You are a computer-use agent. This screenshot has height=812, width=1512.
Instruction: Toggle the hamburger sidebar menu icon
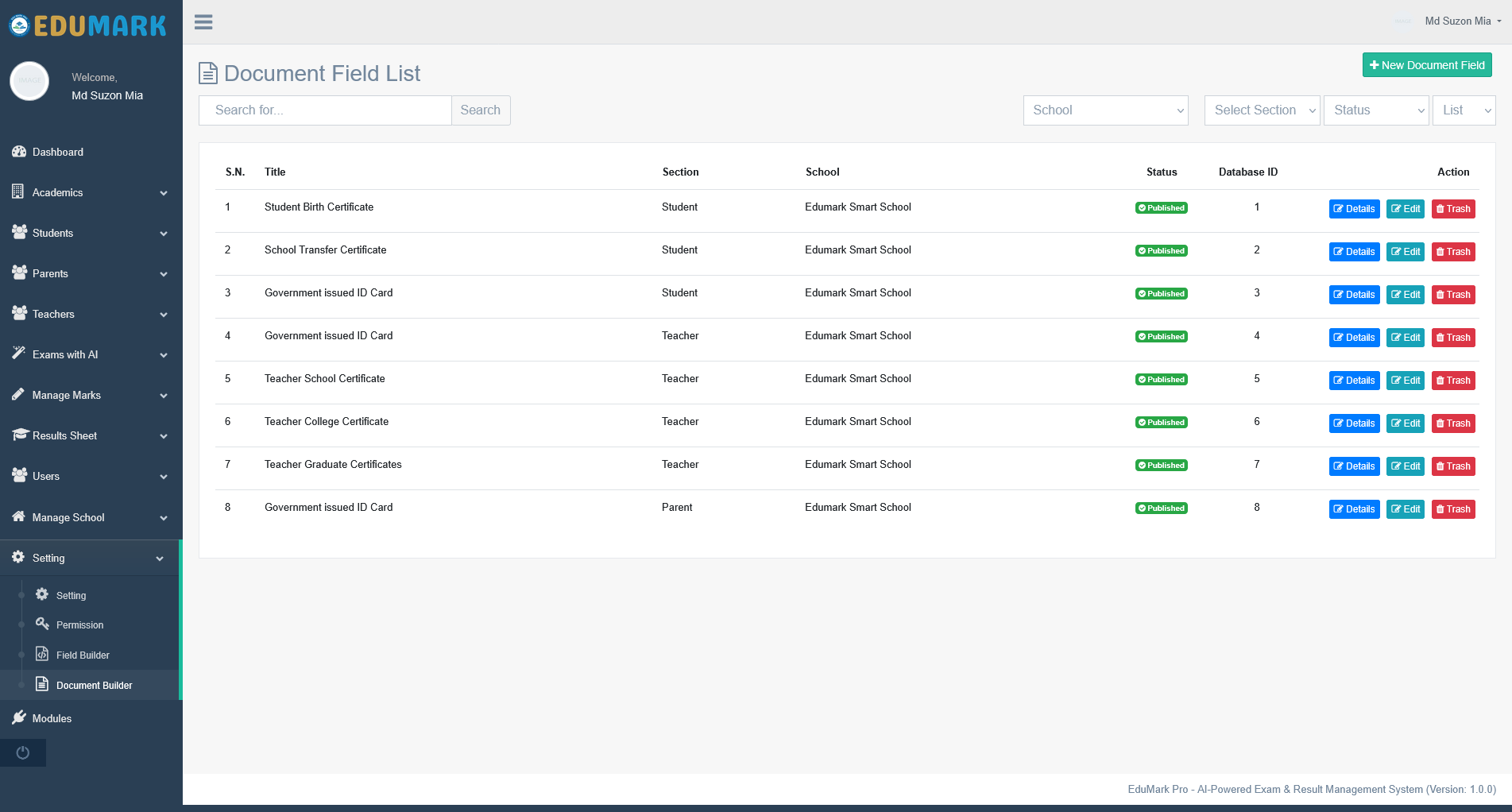point(203,22)
